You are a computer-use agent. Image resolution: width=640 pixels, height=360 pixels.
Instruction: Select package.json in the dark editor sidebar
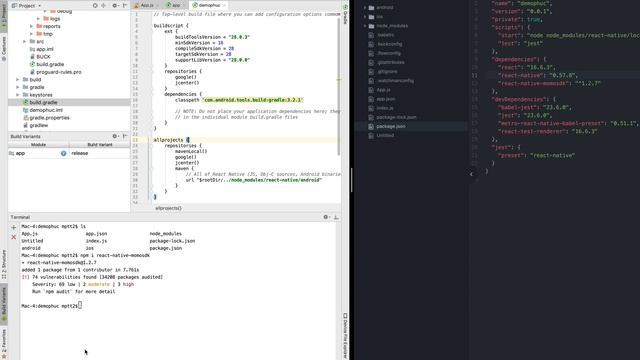pos(411,127)
